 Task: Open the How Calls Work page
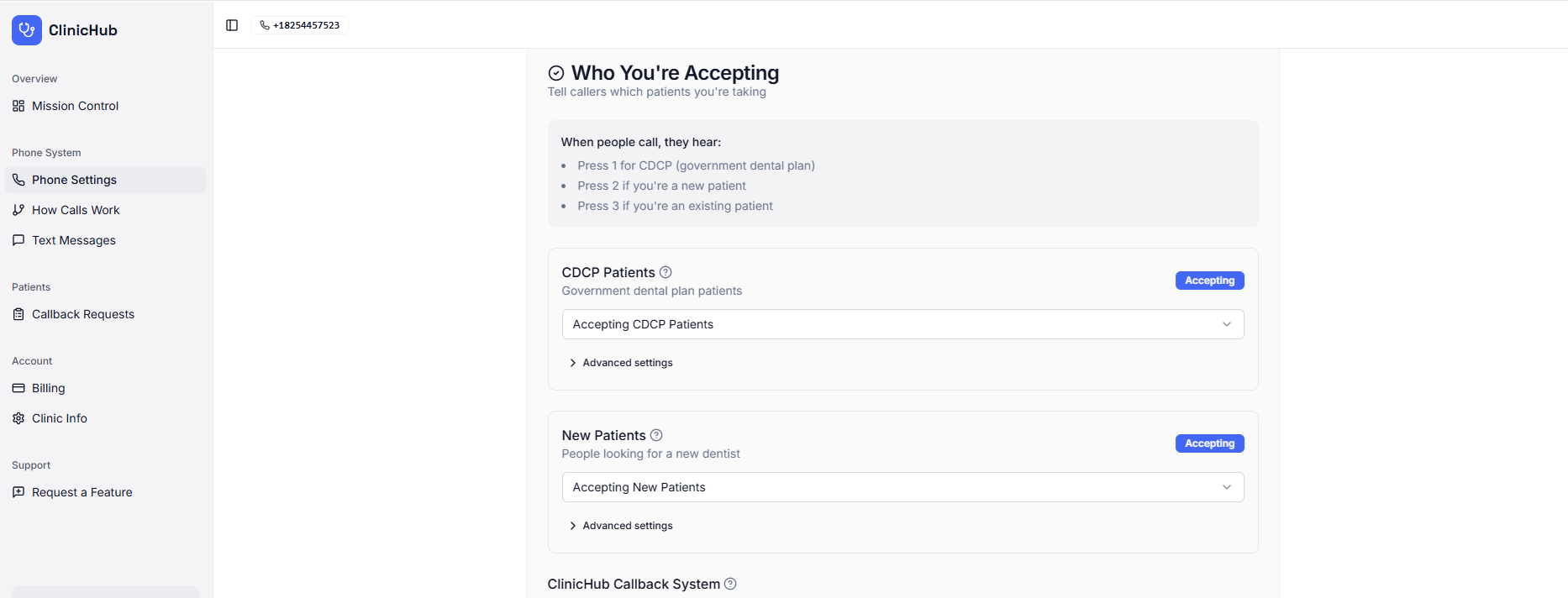(x=76, y=210)
